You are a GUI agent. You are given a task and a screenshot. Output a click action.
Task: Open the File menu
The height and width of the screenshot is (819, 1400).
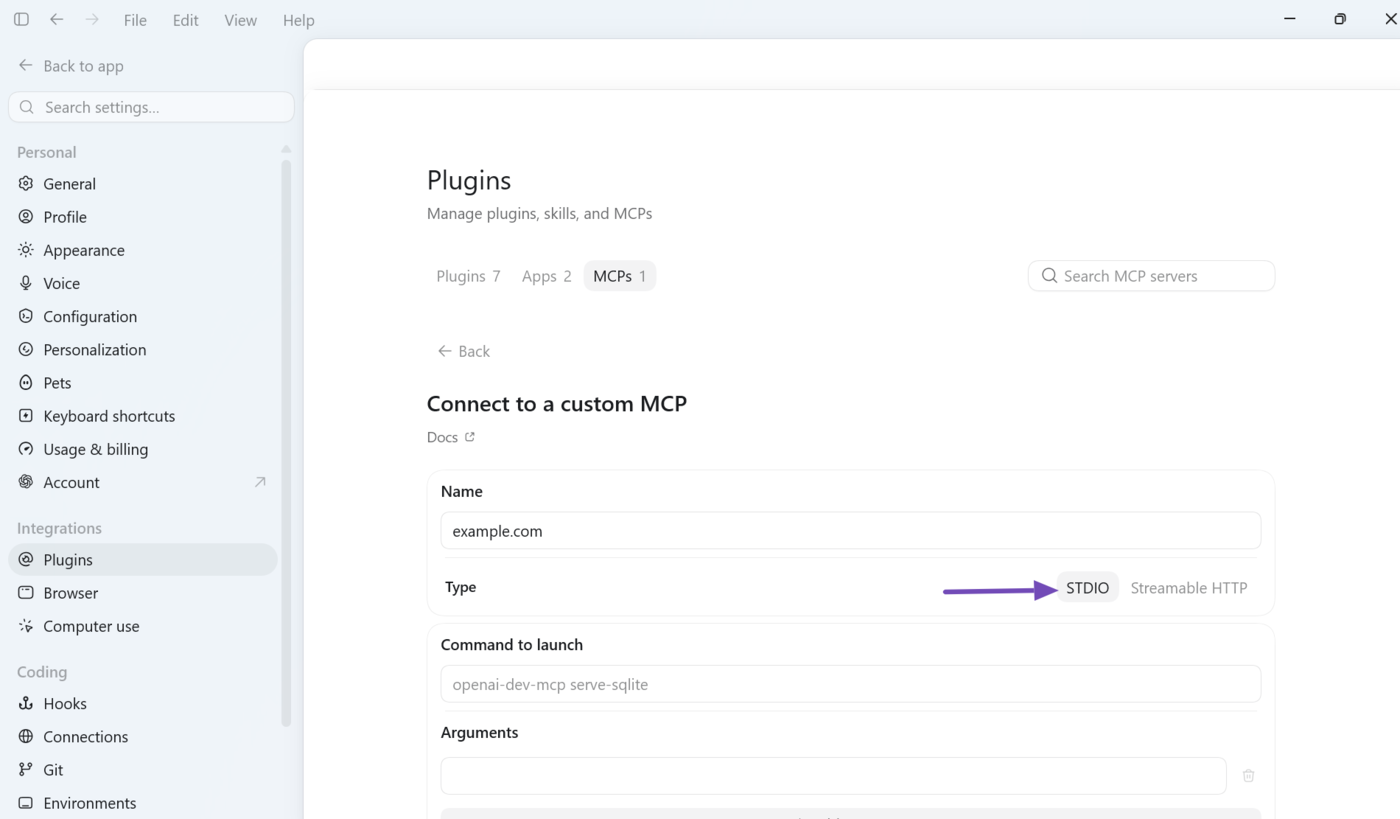coord(135,20)
